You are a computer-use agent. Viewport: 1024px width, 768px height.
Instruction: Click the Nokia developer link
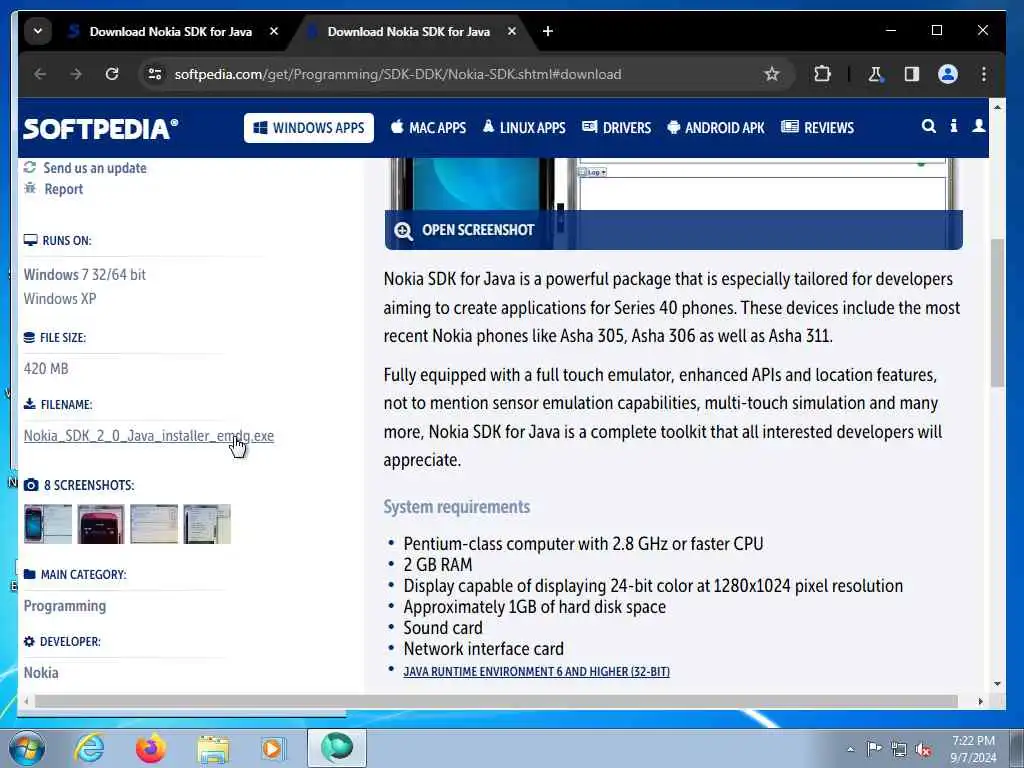click(x=41, y=673)
